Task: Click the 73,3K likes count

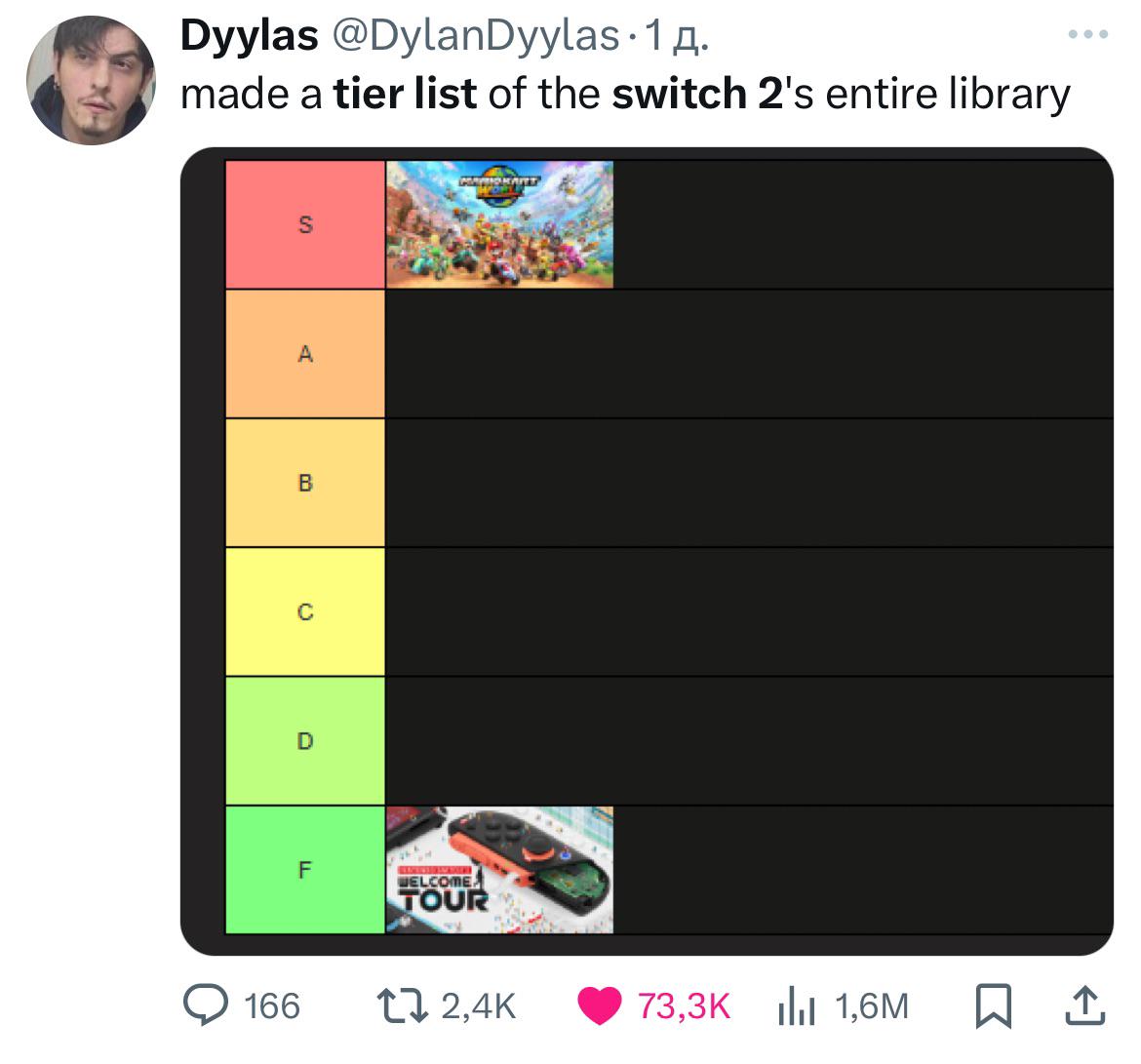Action: point(684,1006)
